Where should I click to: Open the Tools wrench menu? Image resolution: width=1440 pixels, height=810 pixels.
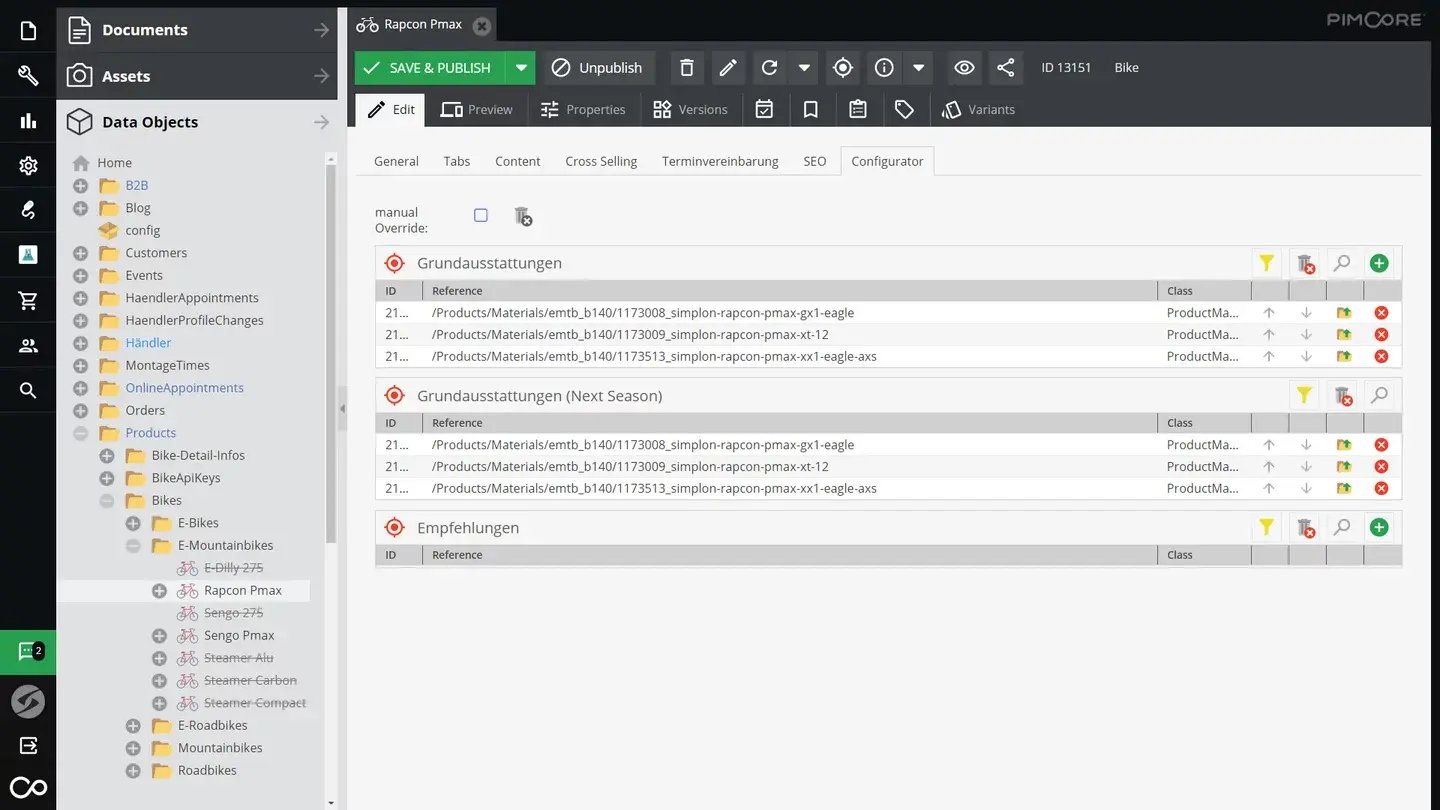pos(28,76)
